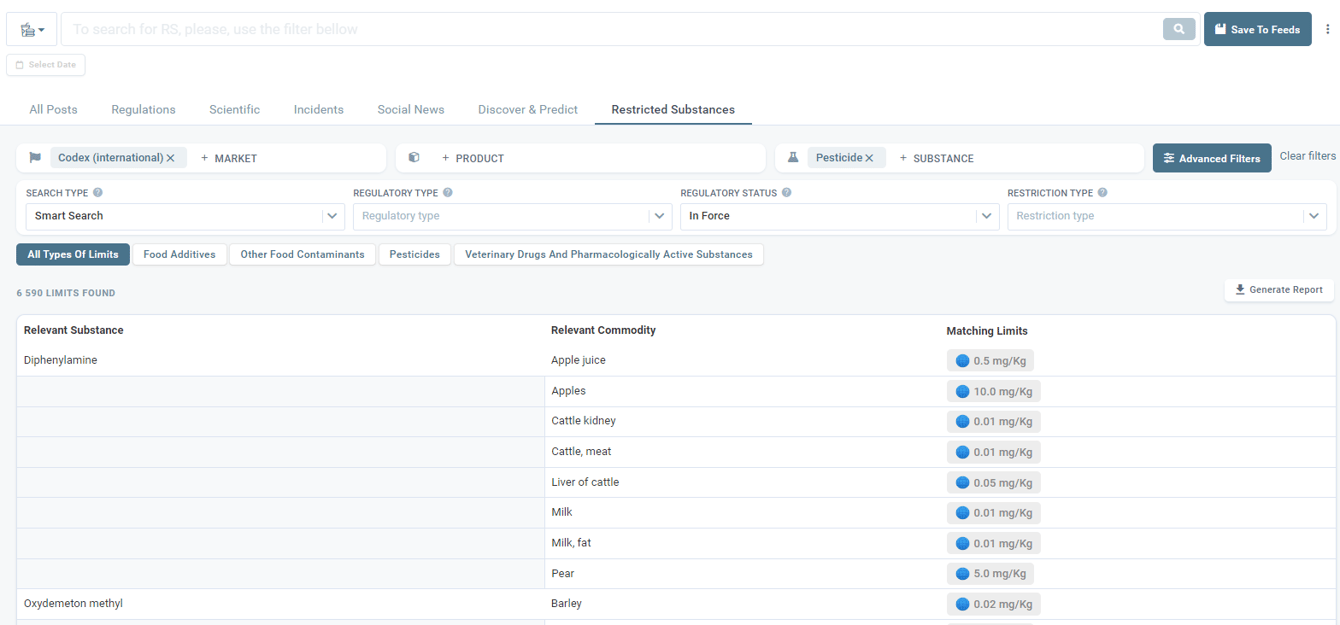Remove the Pesticide substance filter chip
The height and width of the screenshot is (625, 1340).
coord(869,158)
